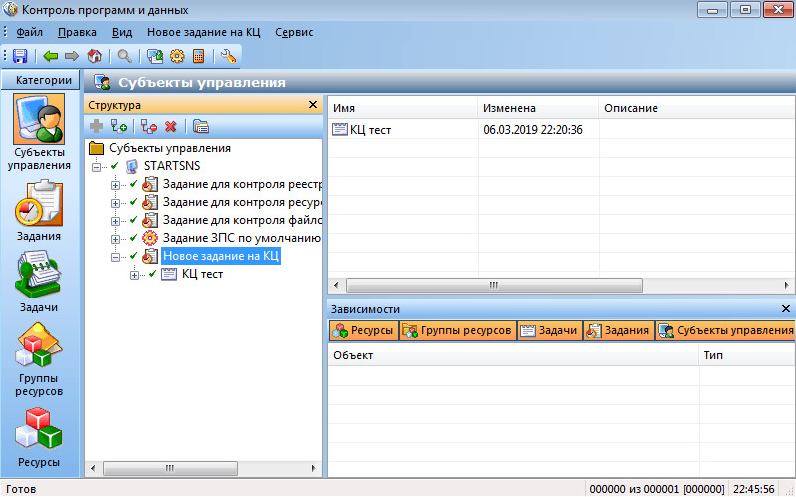
Task: Sort by Тип column header
Action: point(747,355)
